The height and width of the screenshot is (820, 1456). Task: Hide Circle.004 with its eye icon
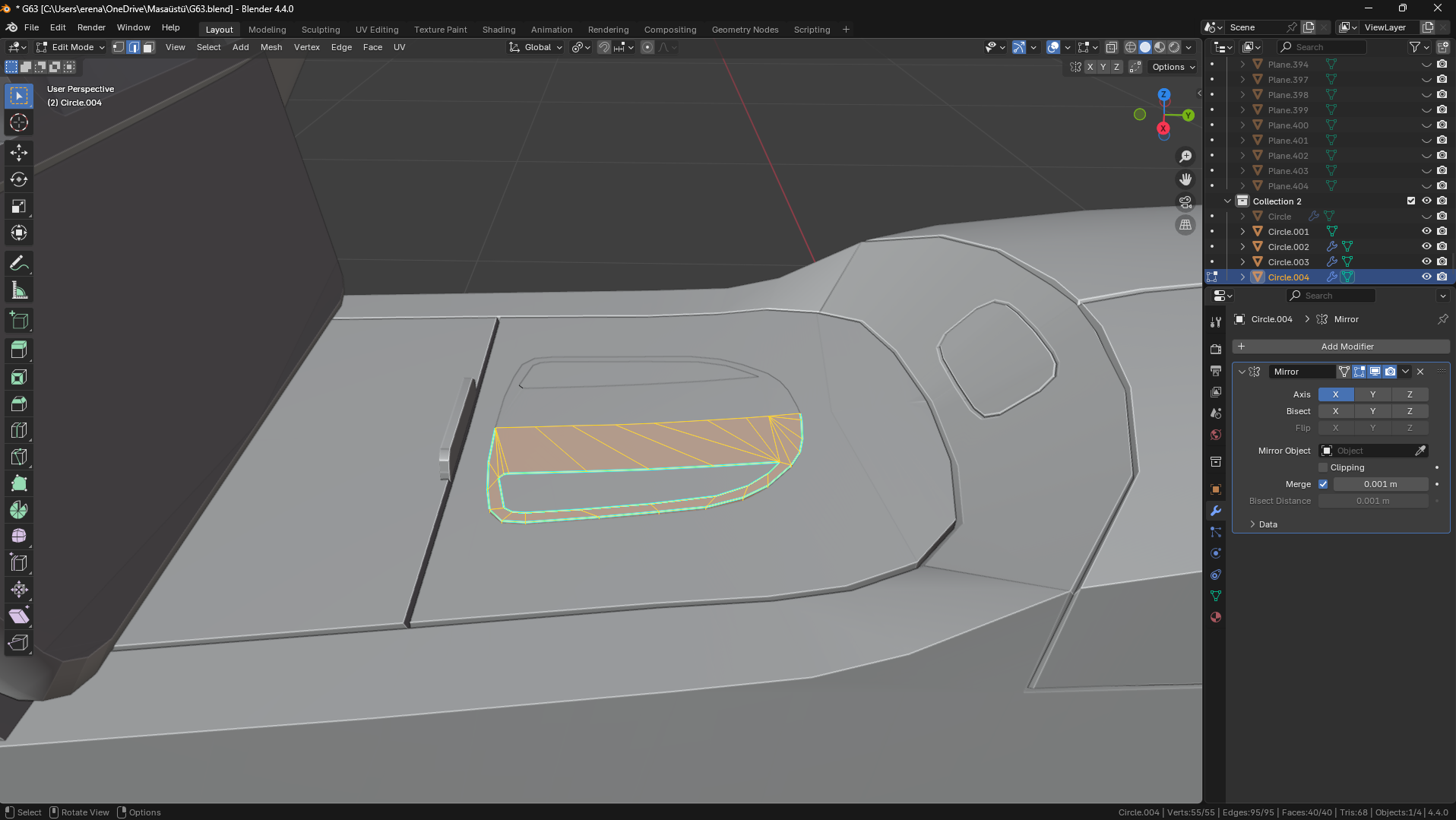click(x=1426, y=277)
